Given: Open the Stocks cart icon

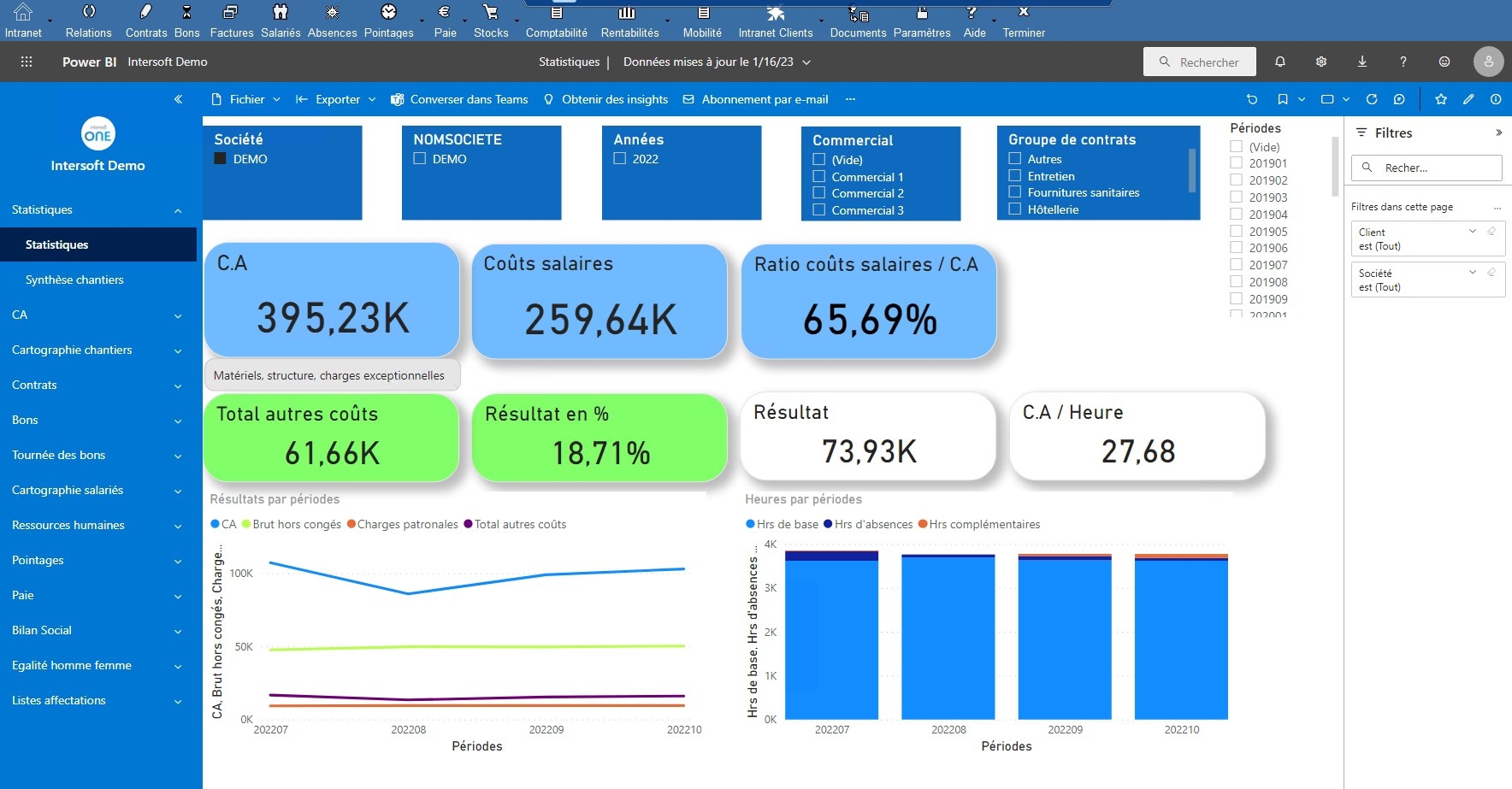Looking at the screenshot, I should [490, 13].
